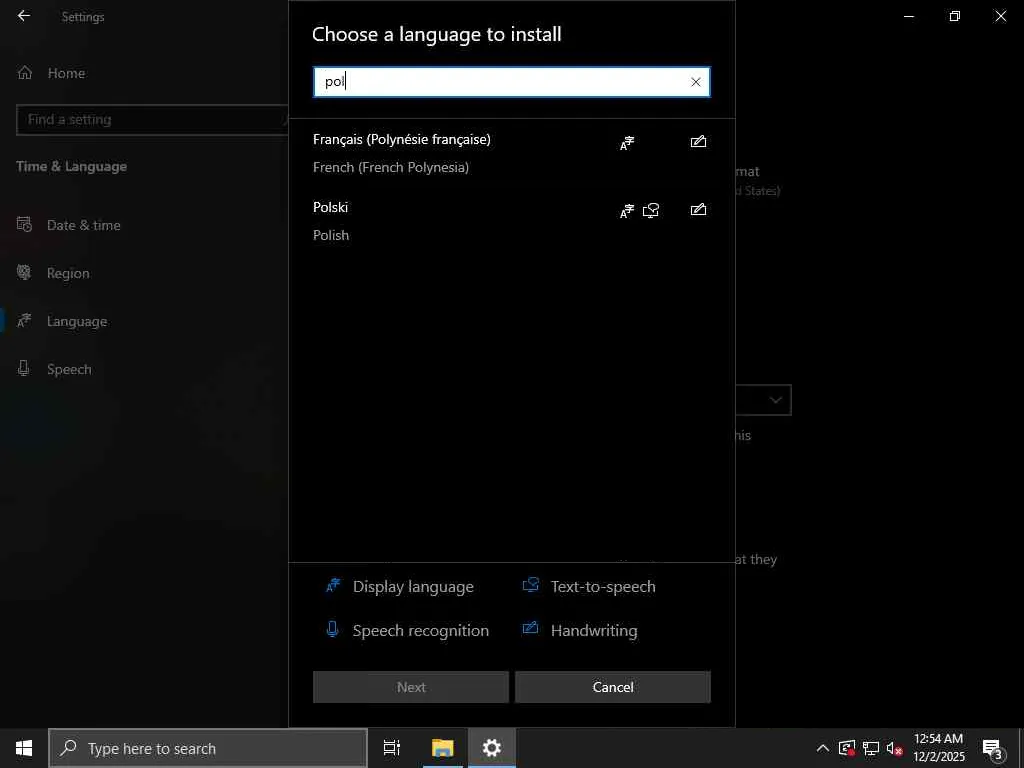Viewport: 1024px width, 768px height.
Task: Click display language icon in Polski row
Action: 627,210
